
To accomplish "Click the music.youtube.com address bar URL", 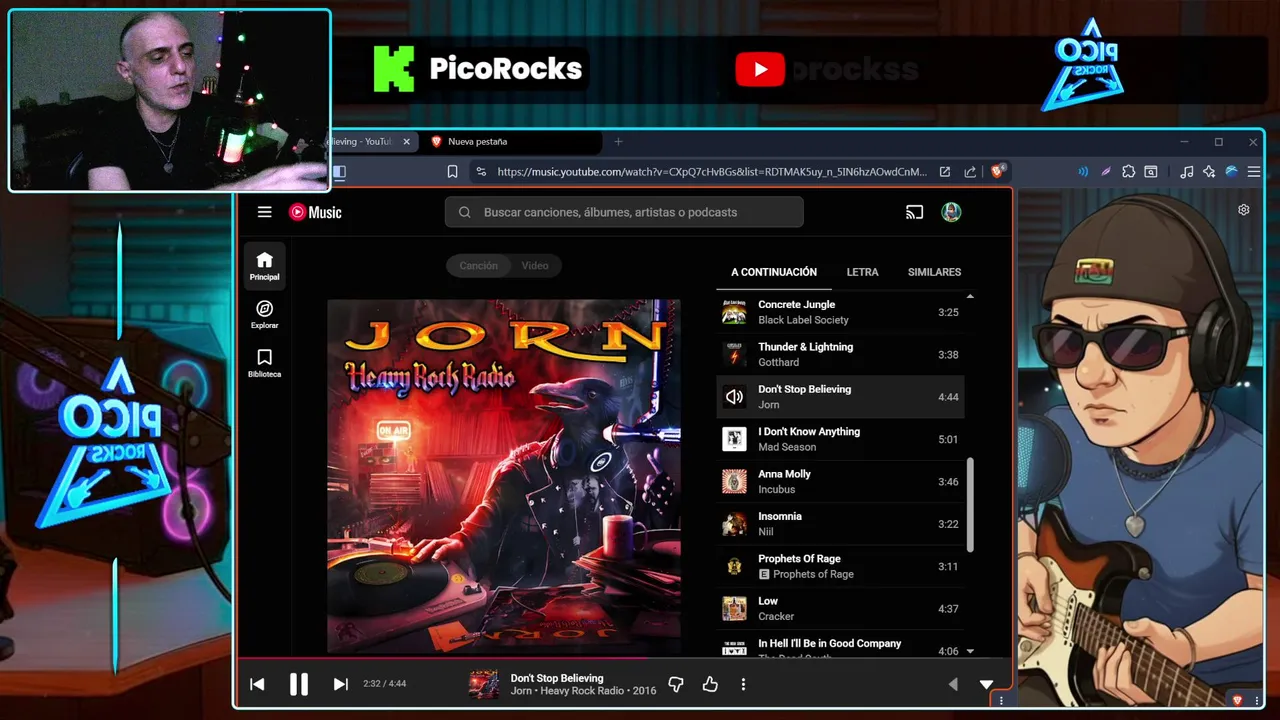I will click(712, 172).
